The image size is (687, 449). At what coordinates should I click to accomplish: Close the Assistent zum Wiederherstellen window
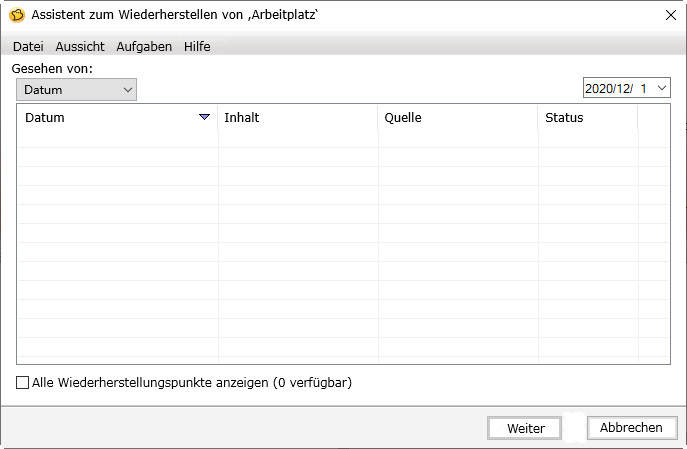click(669, 15)
